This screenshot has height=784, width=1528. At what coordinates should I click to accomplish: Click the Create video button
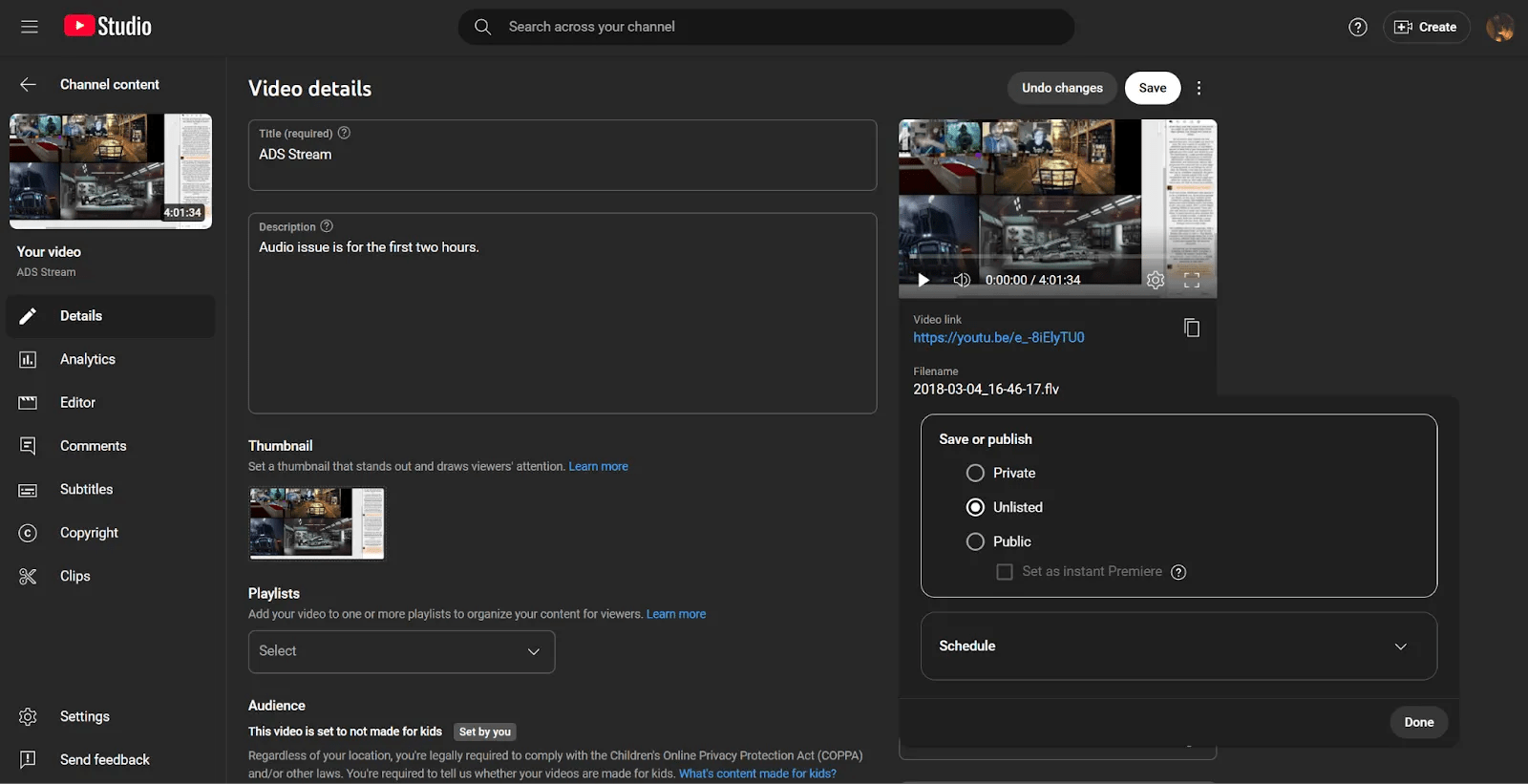(1426, 27)
